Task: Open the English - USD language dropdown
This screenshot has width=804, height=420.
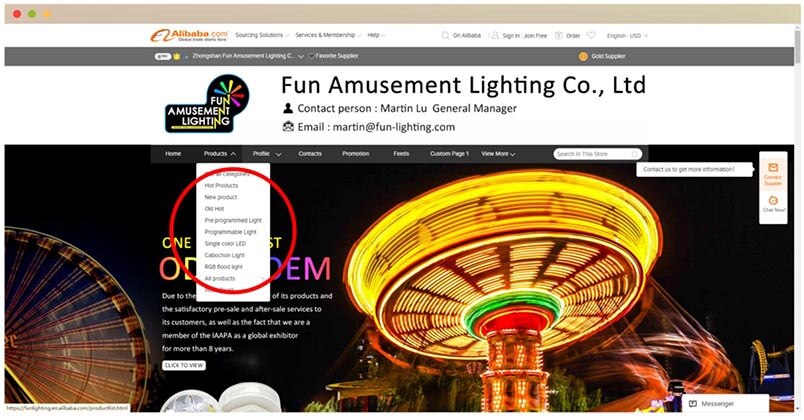Action: pyautogui.click(x=627, y=36)
